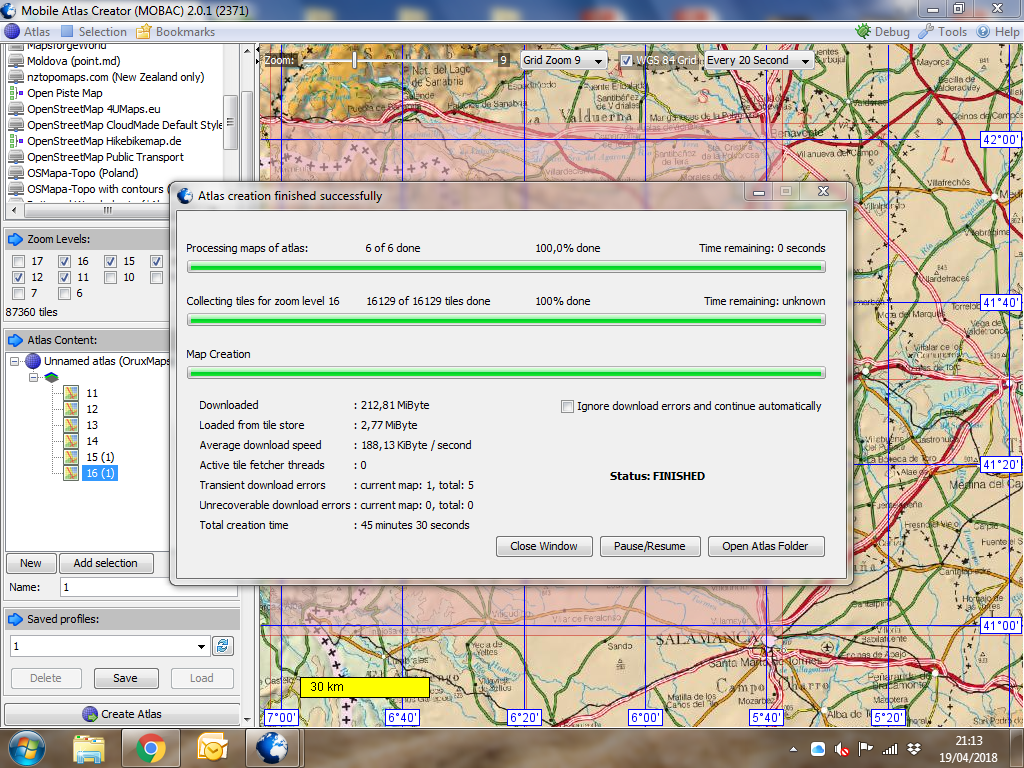The image size is (1024, 768).
Task: Click map 12 icon in atlas tree
Action: click(x=71, y=409)
